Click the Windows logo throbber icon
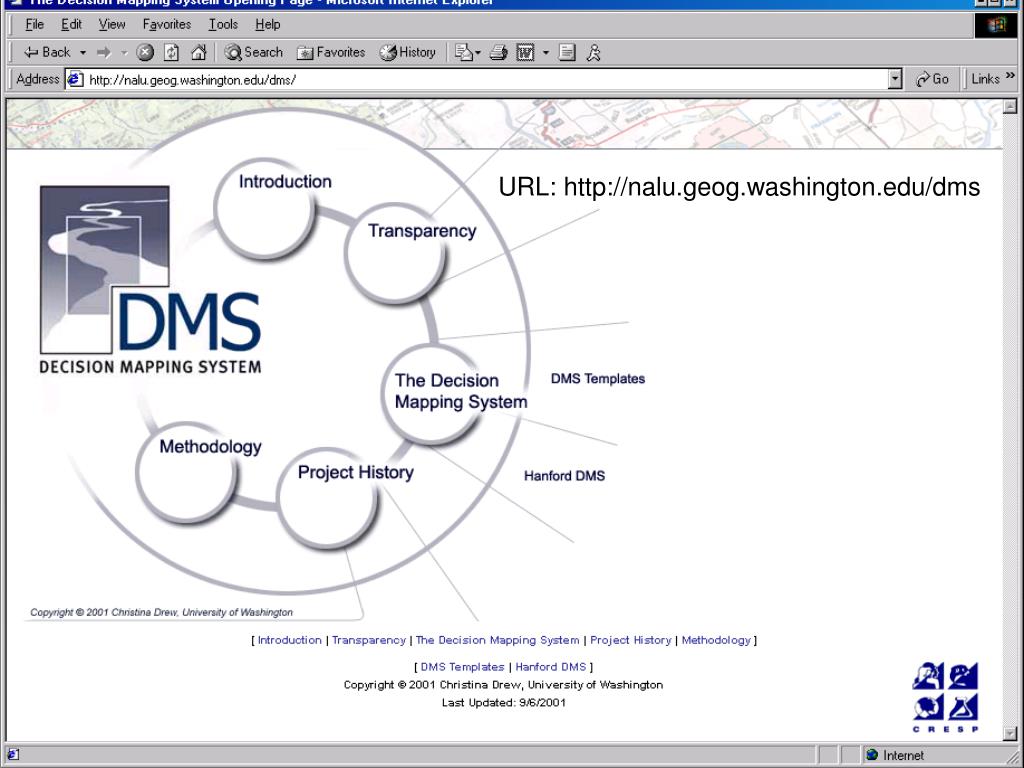Viewport: 1024px width, 768px height. point(997,25)
